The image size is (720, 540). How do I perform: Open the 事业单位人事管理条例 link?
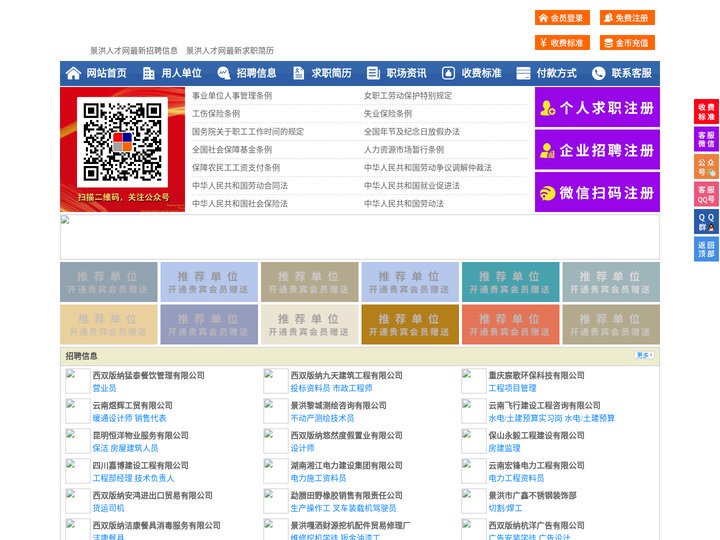[x=232, y=96]
